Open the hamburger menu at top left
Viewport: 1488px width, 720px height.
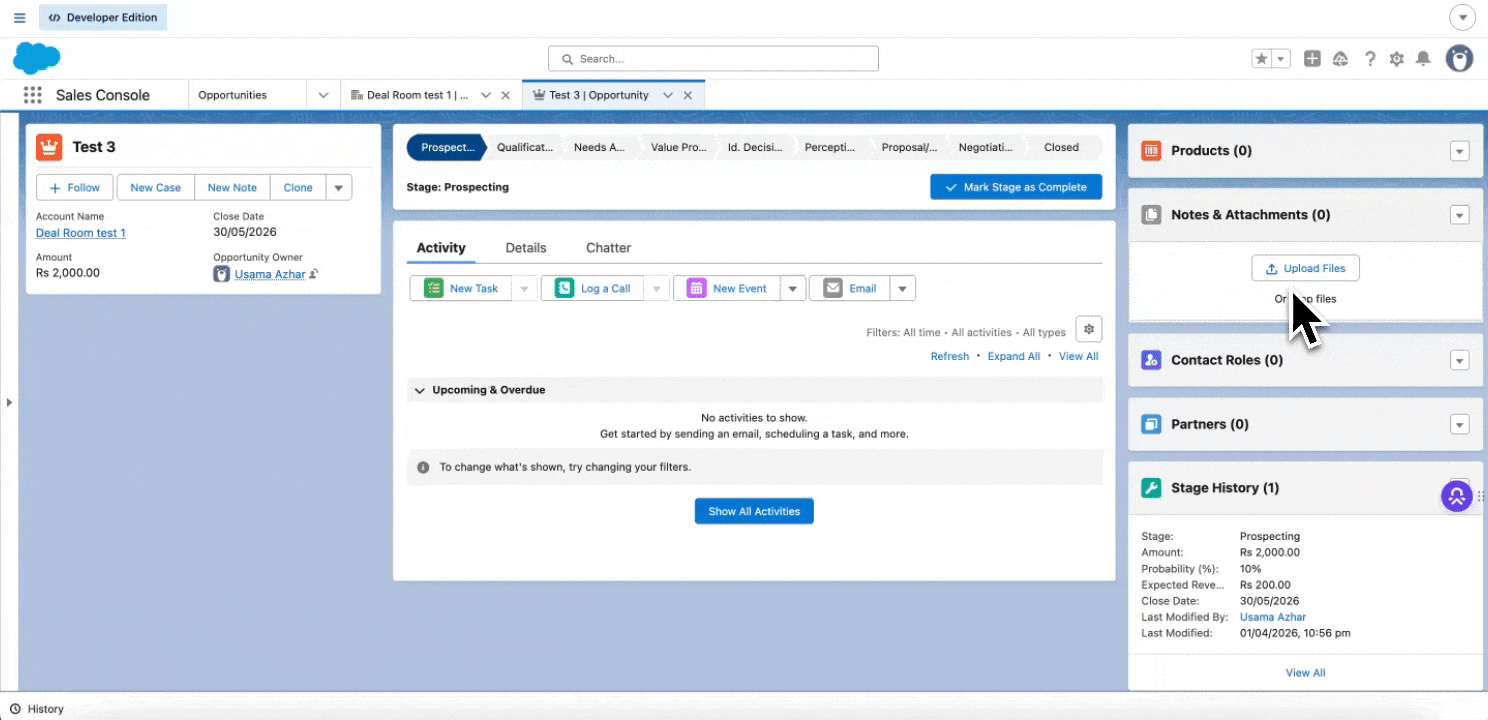[x=20, y=18]
